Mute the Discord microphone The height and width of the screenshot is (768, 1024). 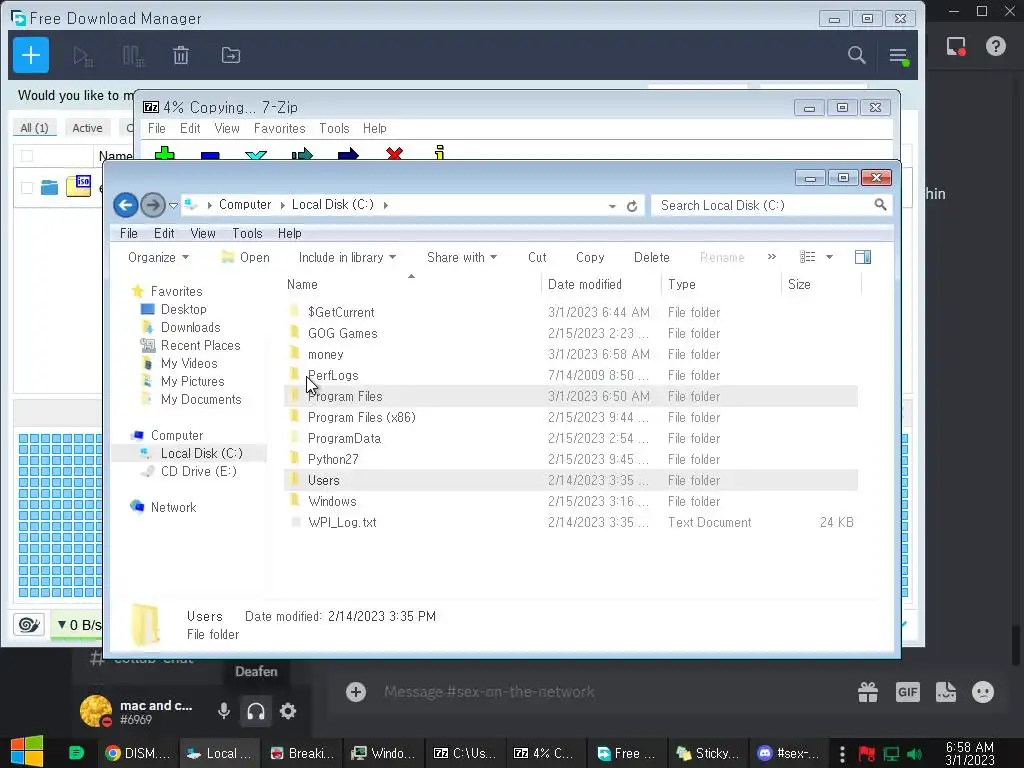(x=223, y=711)
